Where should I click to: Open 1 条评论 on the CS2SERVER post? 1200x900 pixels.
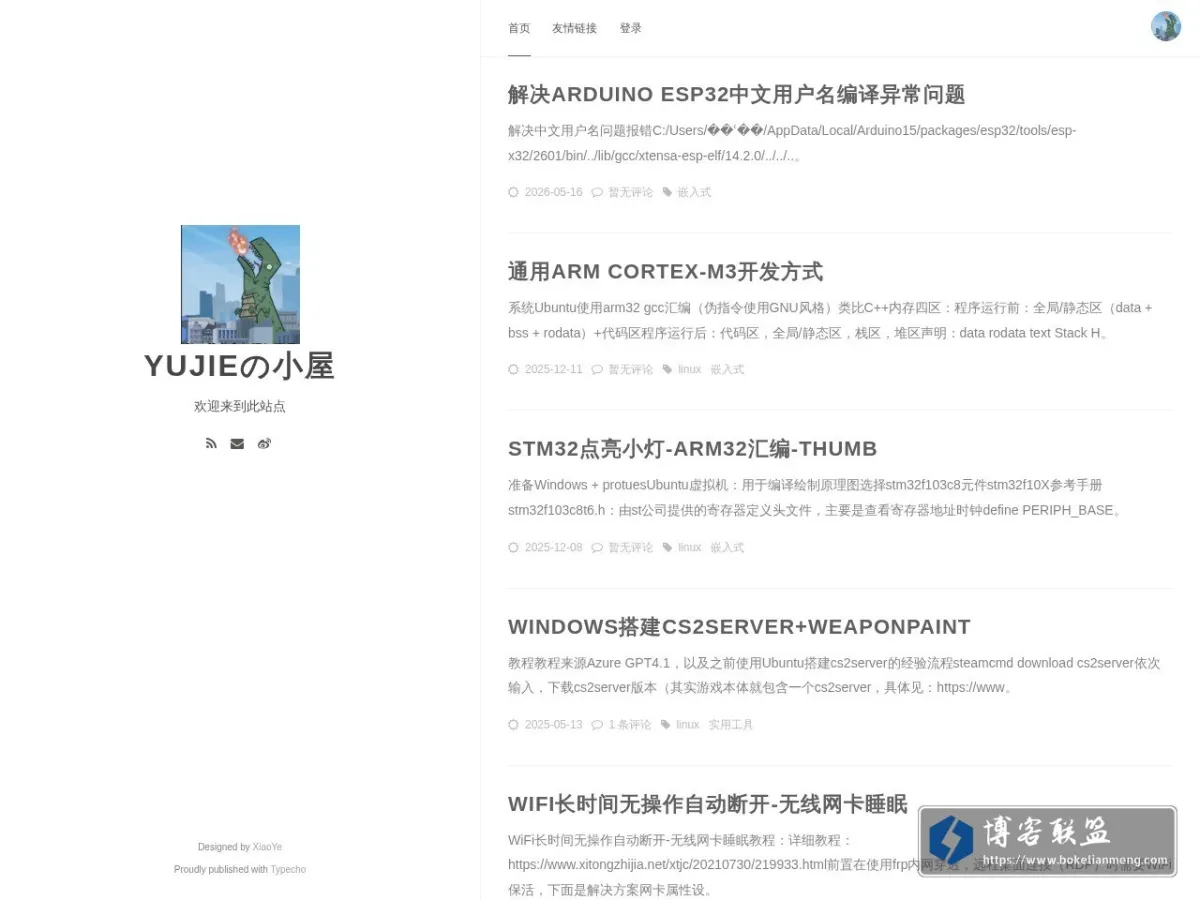point(629,724)
